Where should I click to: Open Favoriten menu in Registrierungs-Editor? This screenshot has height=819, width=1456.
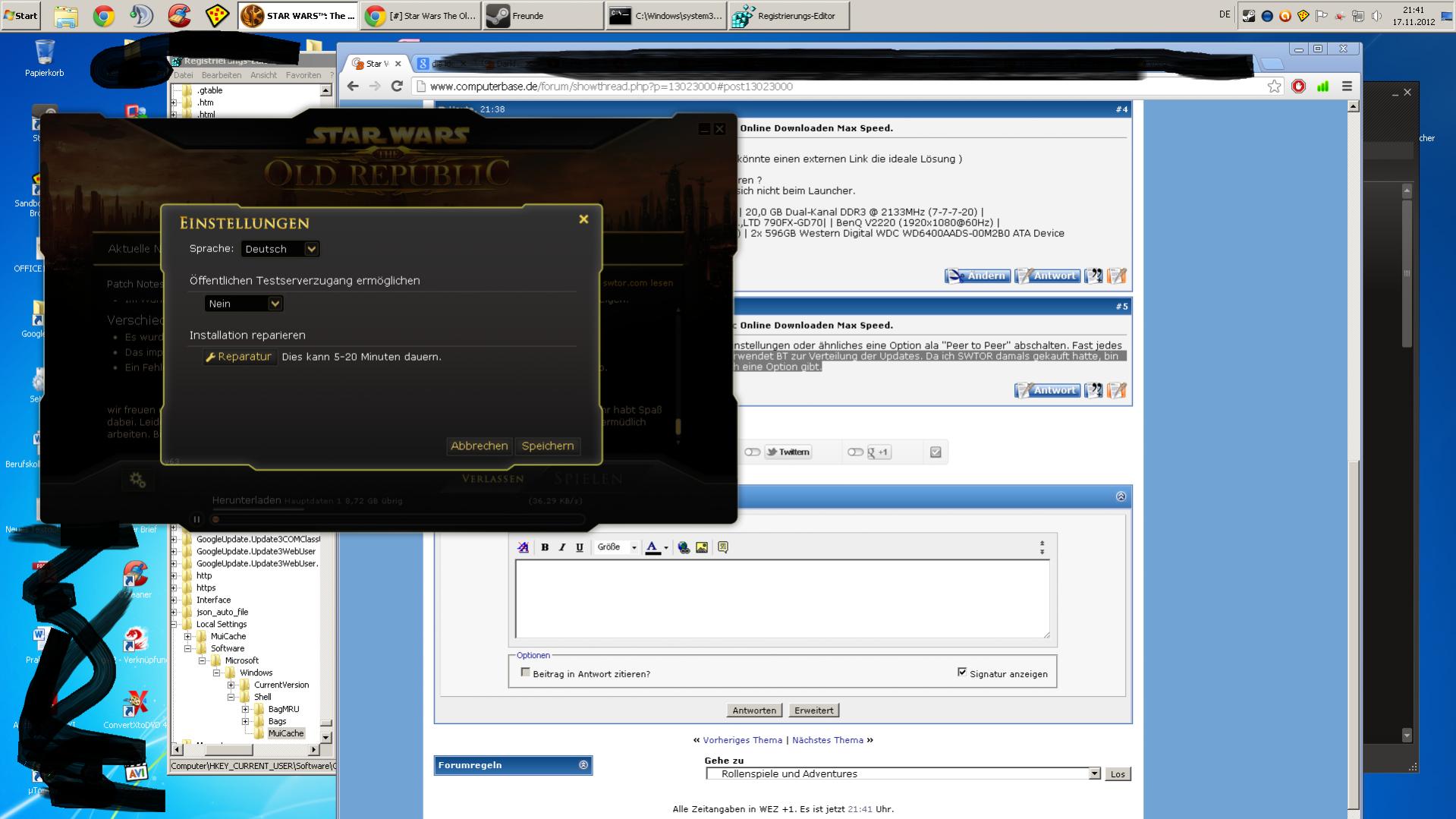click(x=303, y=75)
